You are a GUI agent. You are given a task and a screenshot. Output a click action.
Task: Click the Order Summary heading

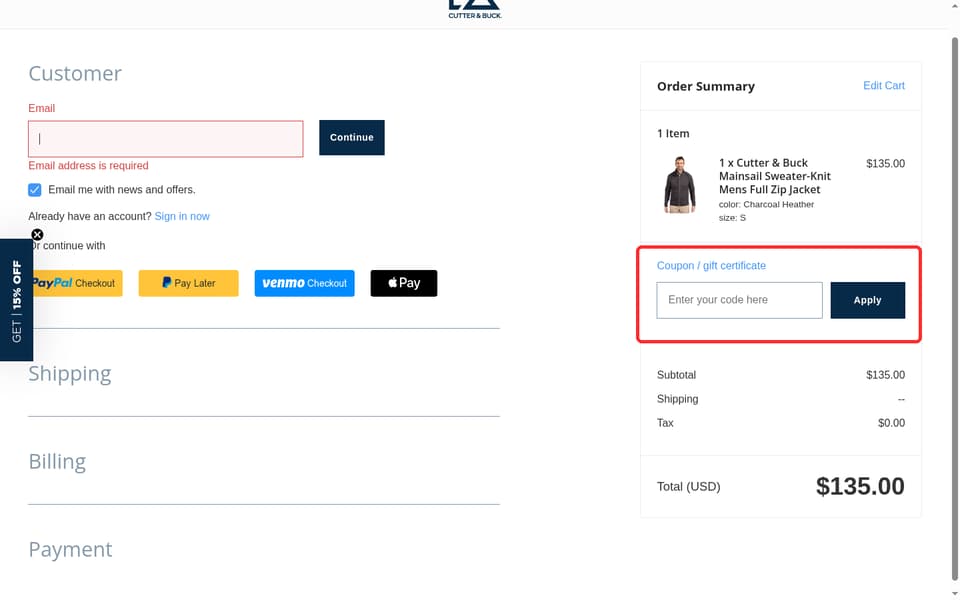[x=705, y=86]
